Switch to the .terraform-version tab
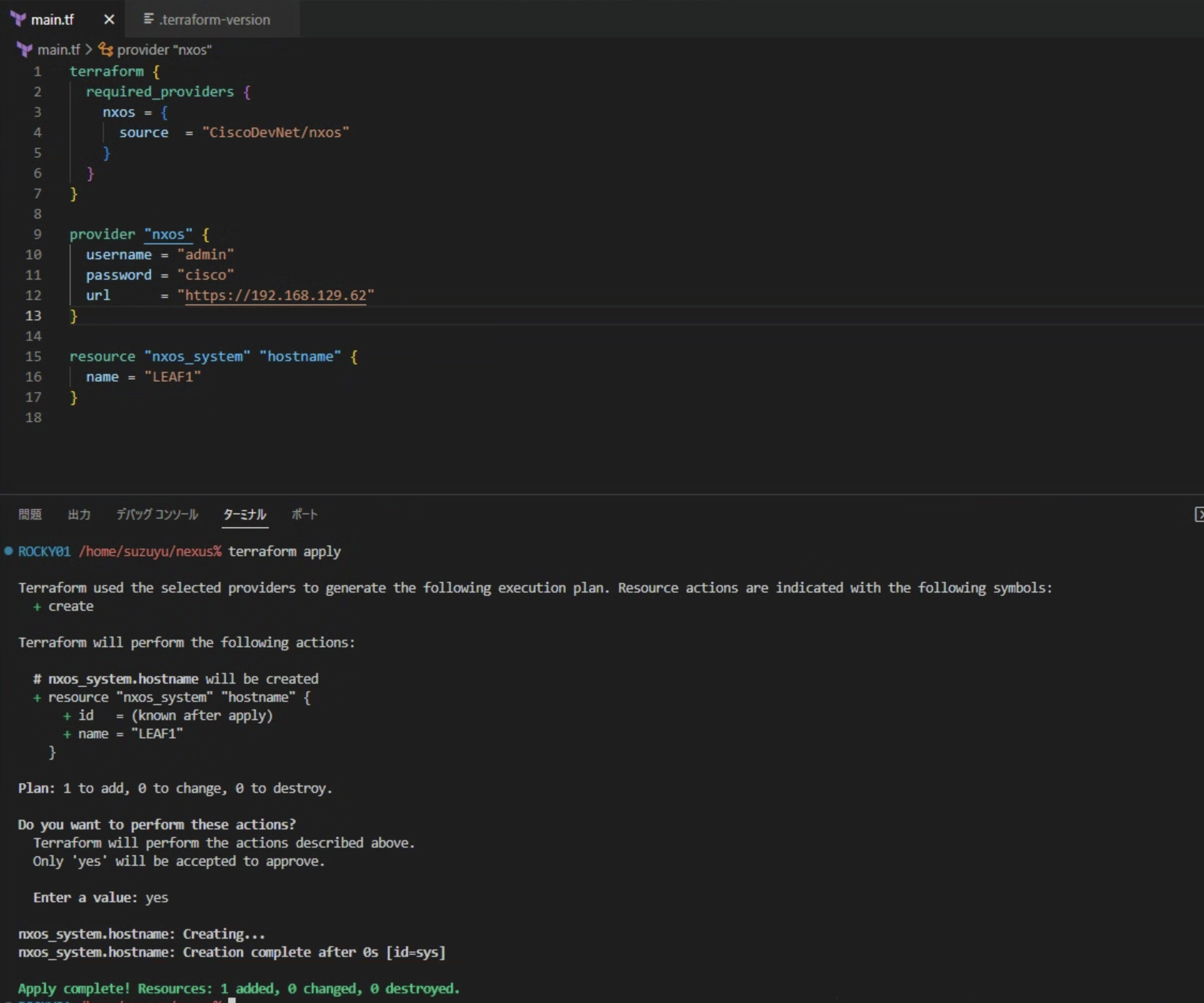The image size is (1204, 1003). (214, 19)
